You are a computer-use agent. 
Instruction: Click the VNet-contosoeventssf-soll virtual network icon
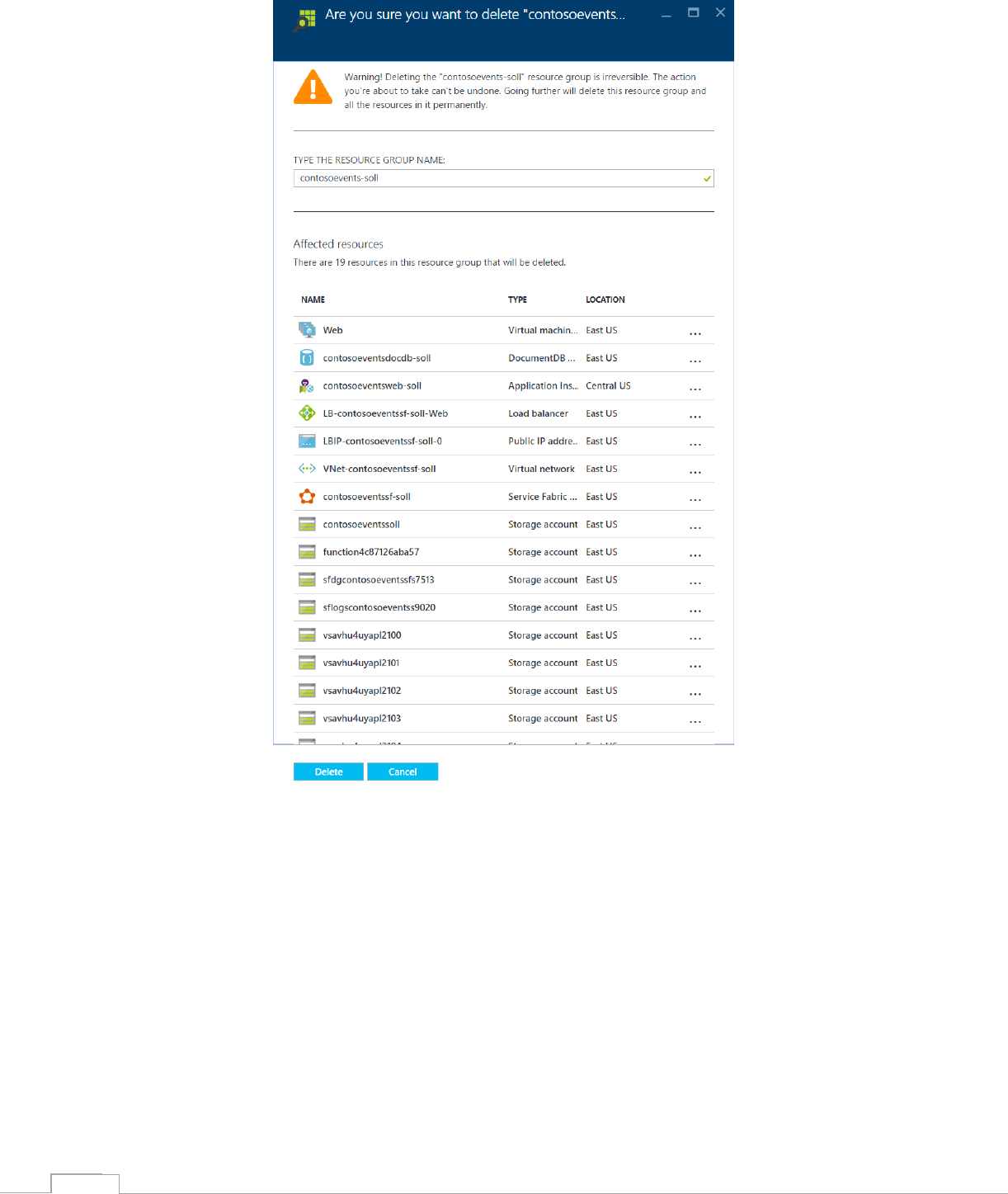pyautogui.click(x=307, y=469)
